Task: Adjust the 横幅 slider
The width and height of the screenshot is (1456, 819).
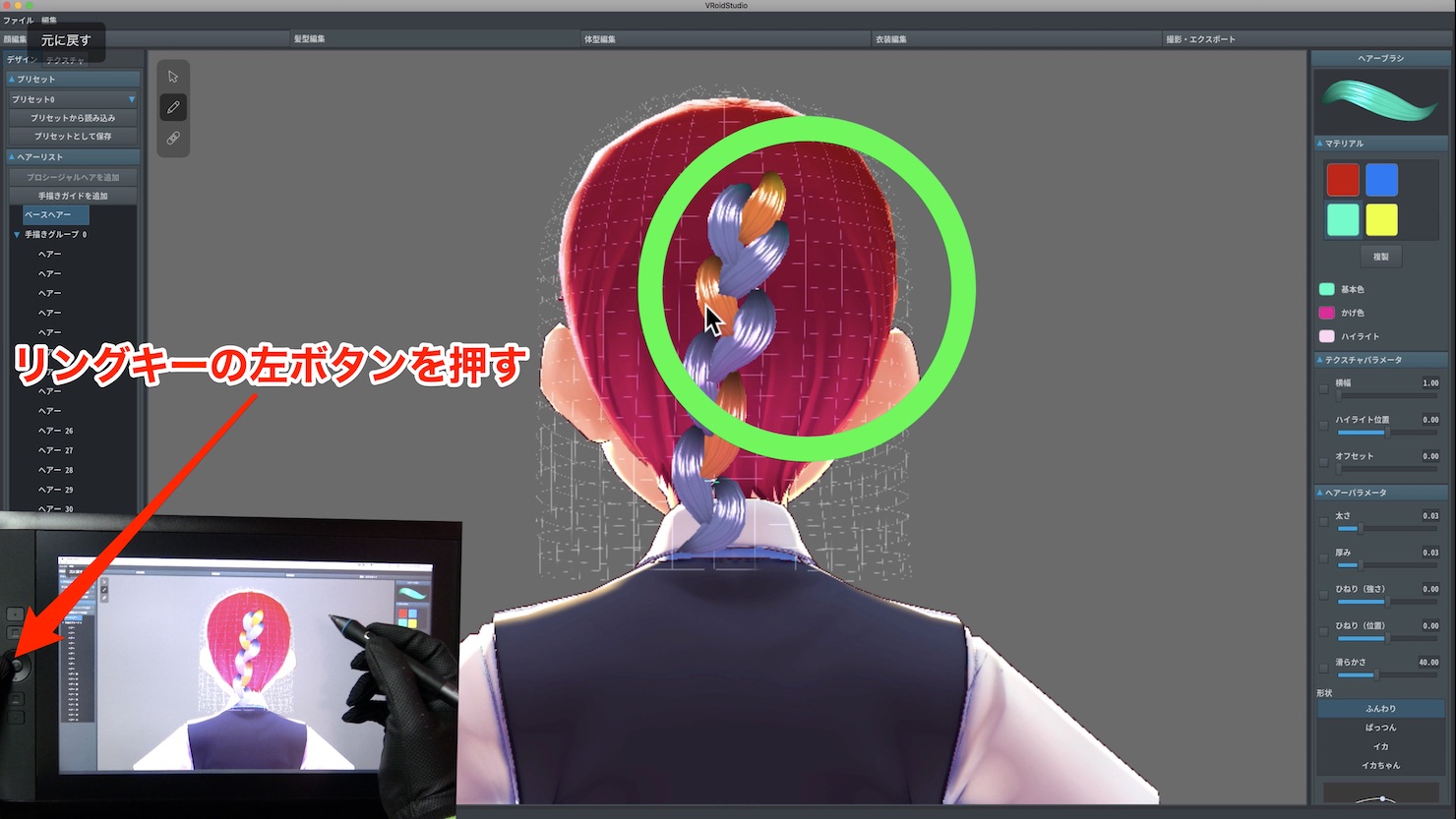Action: tap(1387, 395)
